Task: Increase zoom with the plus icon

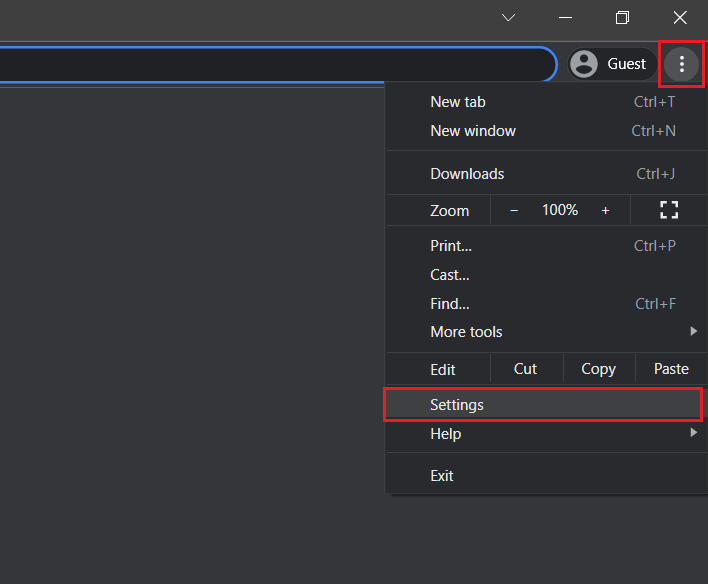Action: [605, 210]
